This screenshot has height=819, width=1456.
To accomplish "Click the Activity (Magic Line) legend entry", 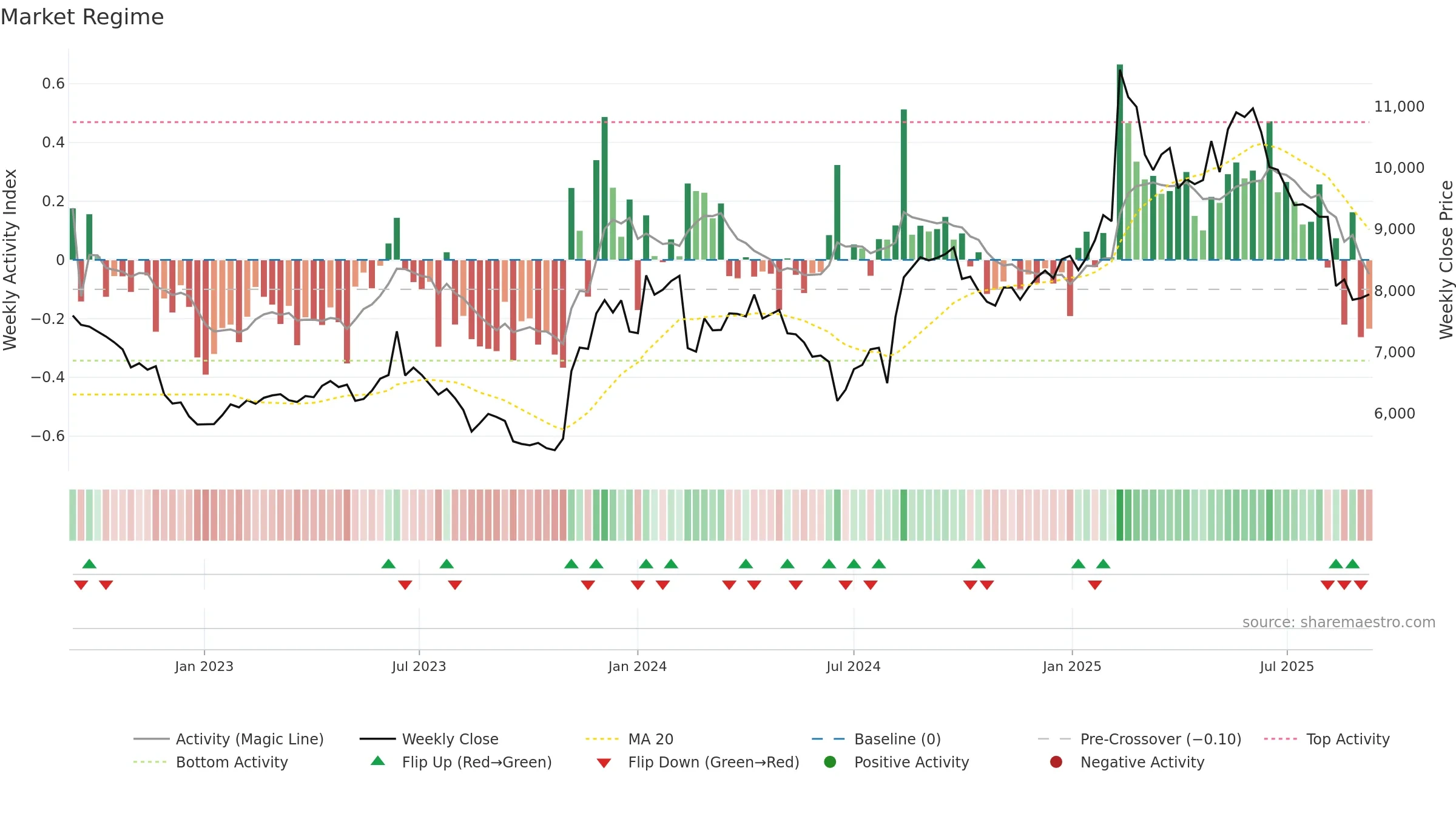I will (x=229, y=739).
